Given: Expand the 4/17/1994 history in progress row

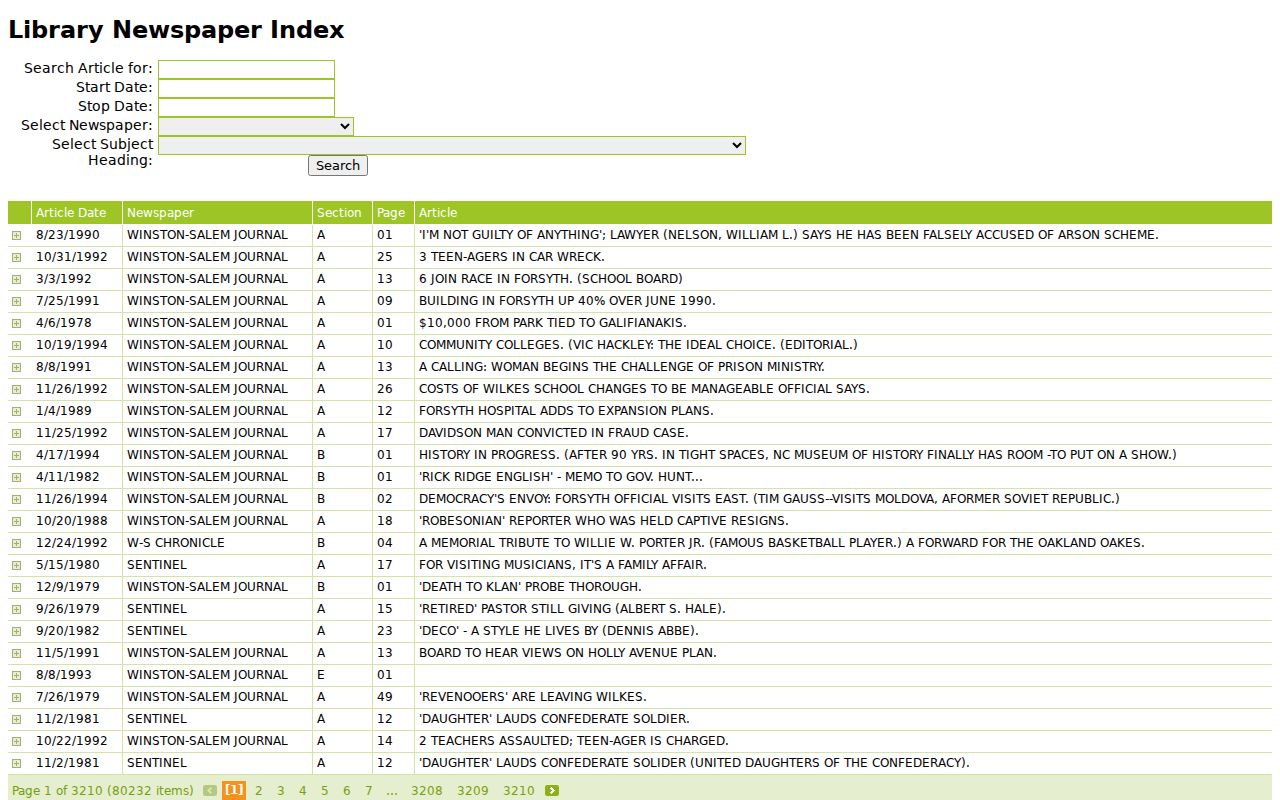Looking at the screenshot, I should coord(16,455).
